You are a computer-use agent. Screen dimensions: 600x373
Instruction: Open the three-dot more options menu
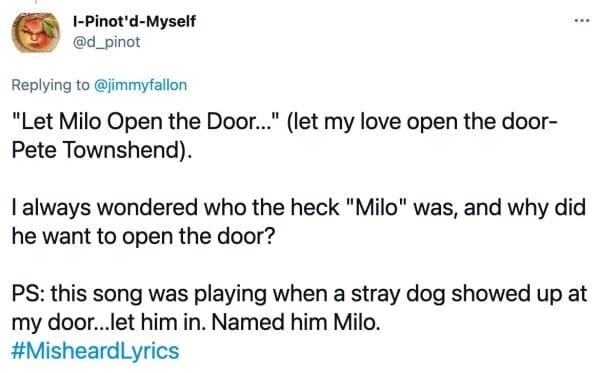click(x=582, y=20)
